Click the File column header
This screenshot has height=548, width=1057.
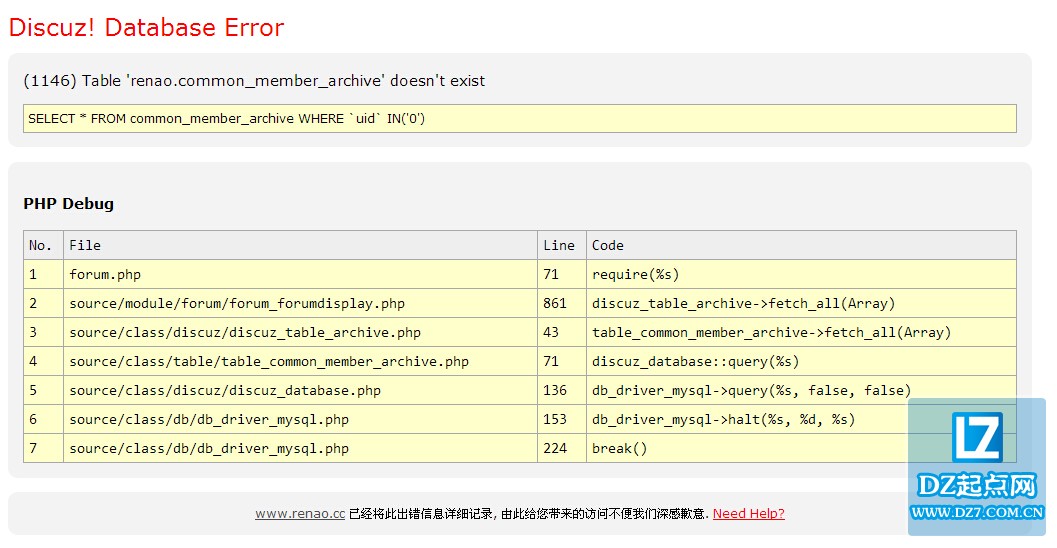pyautogui.click(x=300, y=245)
